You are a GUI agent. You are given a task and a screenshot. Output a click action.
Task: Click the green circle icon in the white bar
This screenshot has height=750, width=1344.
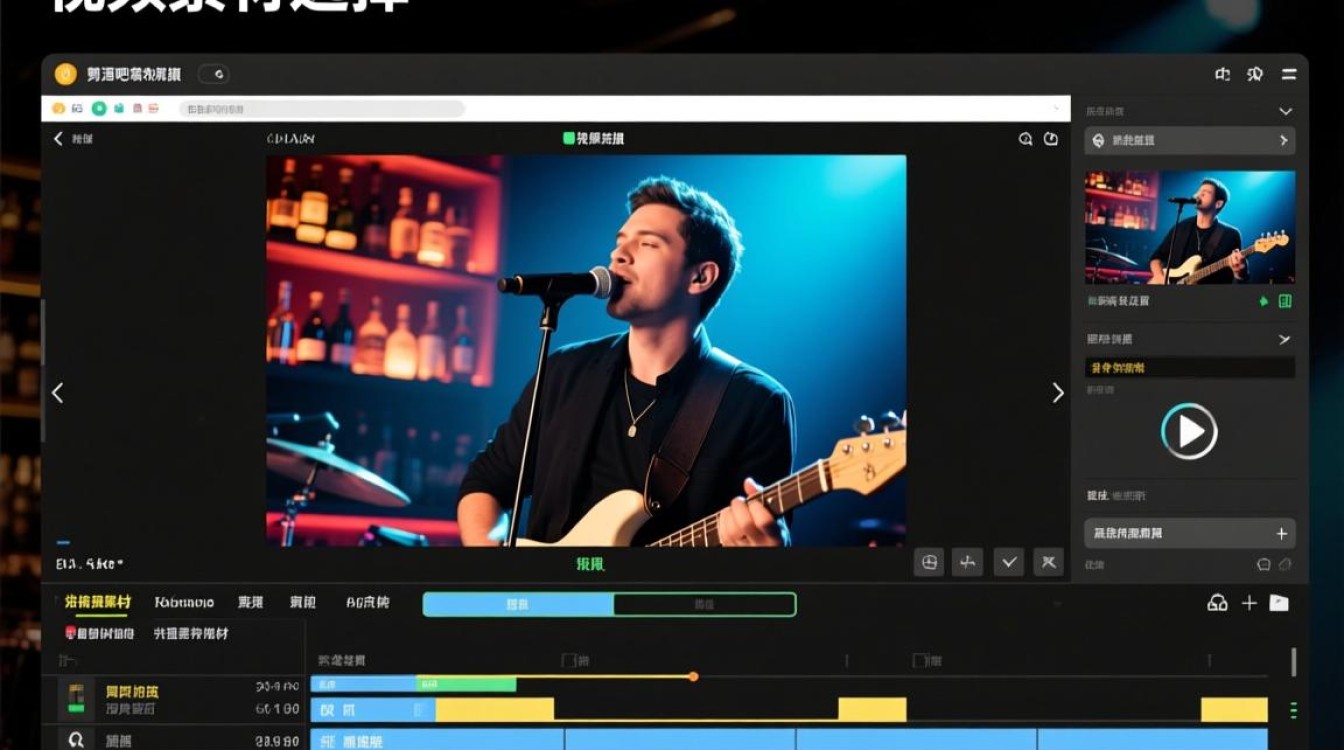point(99,108)
